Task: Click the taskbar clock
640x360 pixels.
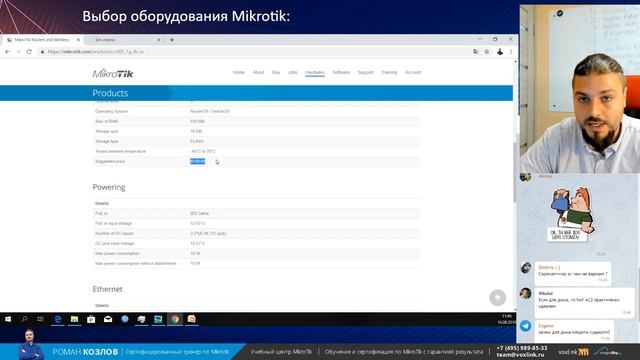Action: (x=506, y=319)
